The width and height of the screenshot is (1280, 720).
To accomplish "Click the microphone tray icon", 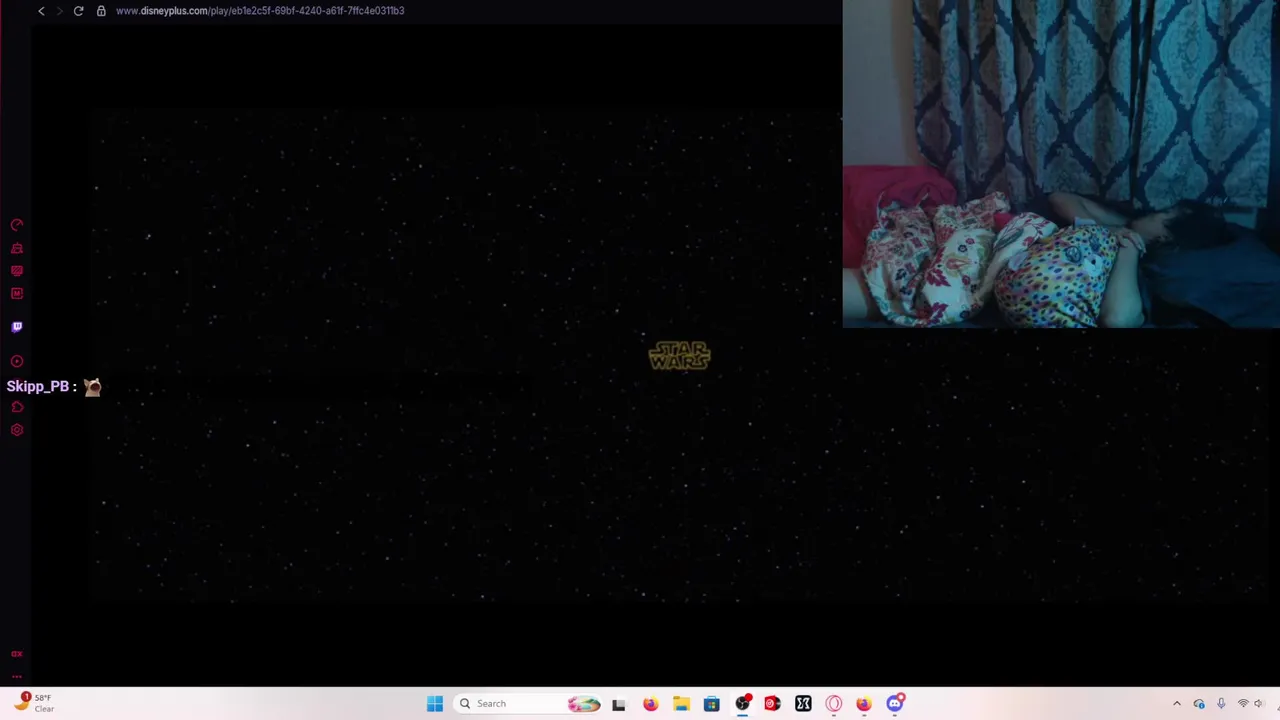I will click(x=1221, y=704).
